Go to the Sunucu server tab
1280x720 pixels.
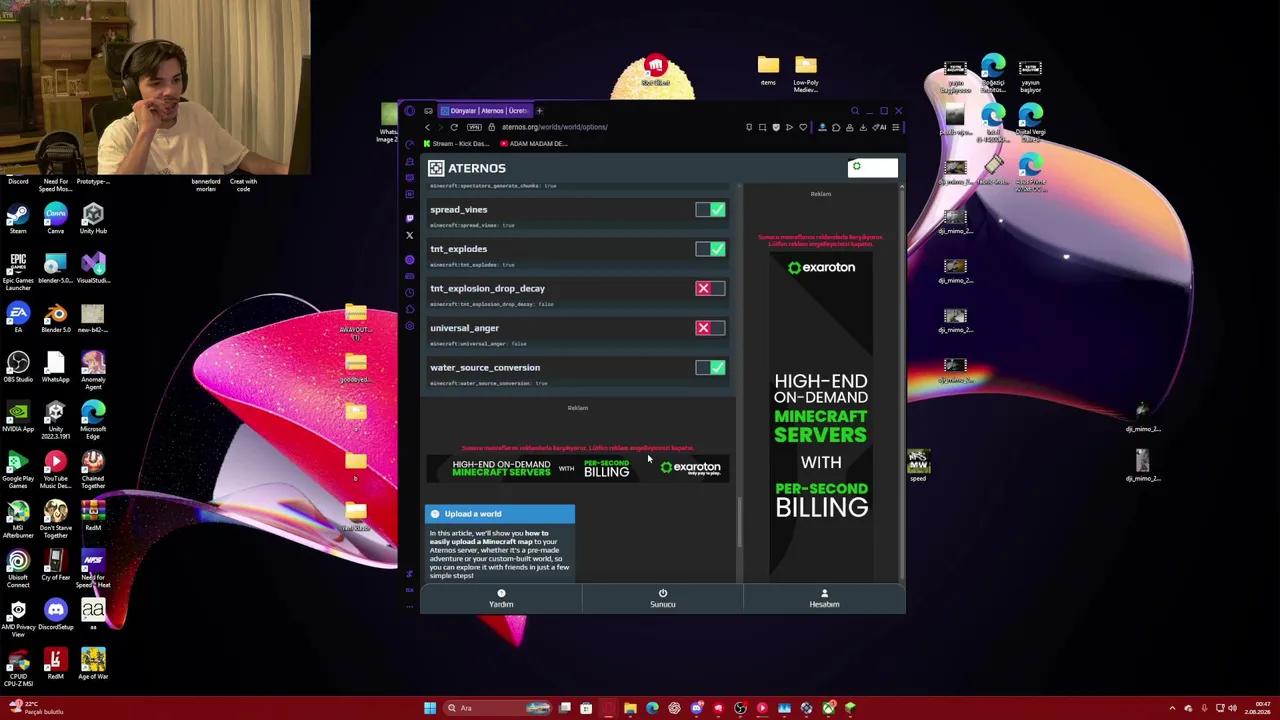point(662,598)
